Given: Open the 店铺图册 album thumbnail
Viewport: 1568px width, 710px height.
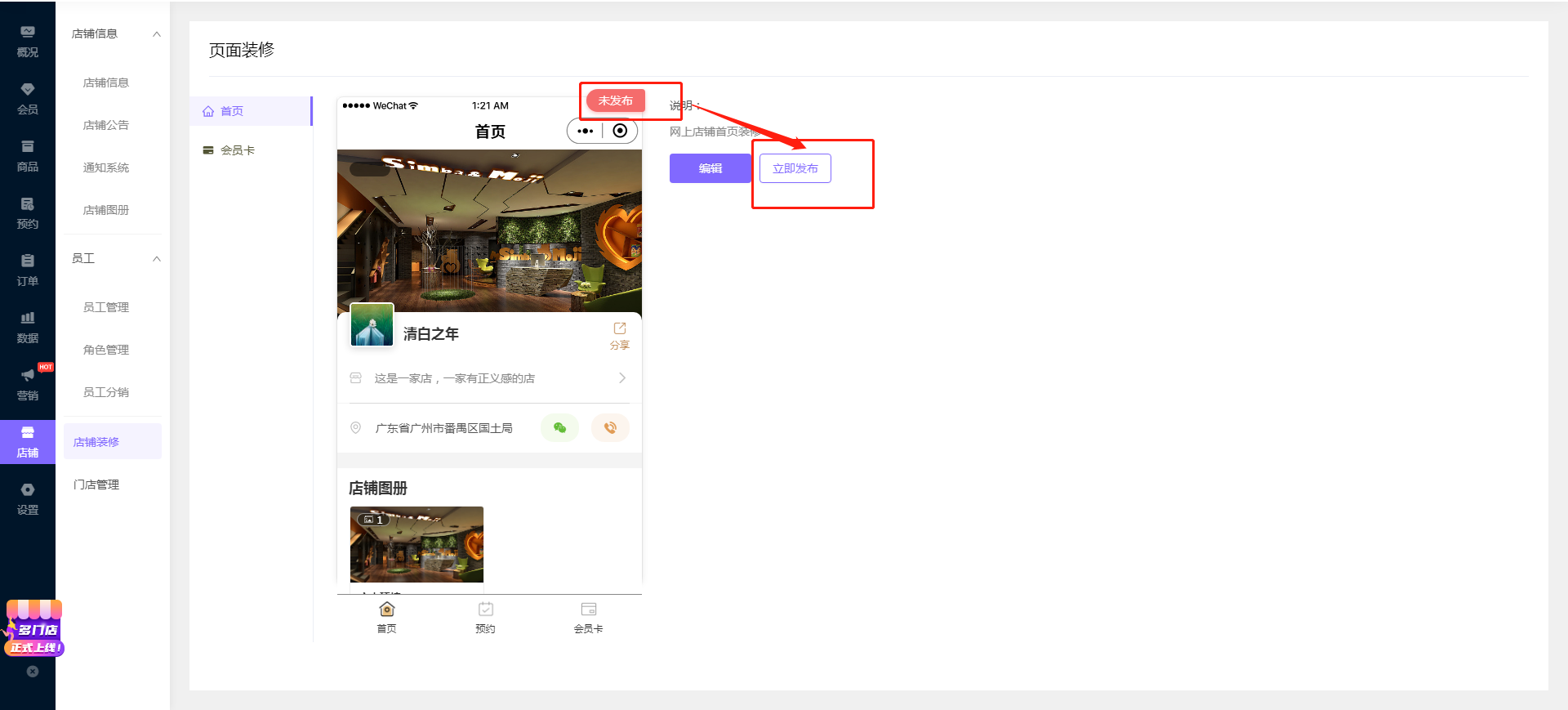Looking at the screenshot, I should tap(416, 544).
